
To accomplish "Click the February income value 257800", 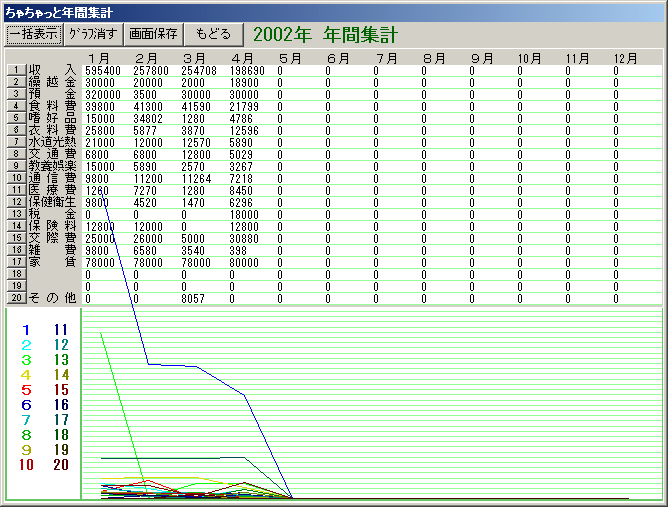I will click(151, 71).
